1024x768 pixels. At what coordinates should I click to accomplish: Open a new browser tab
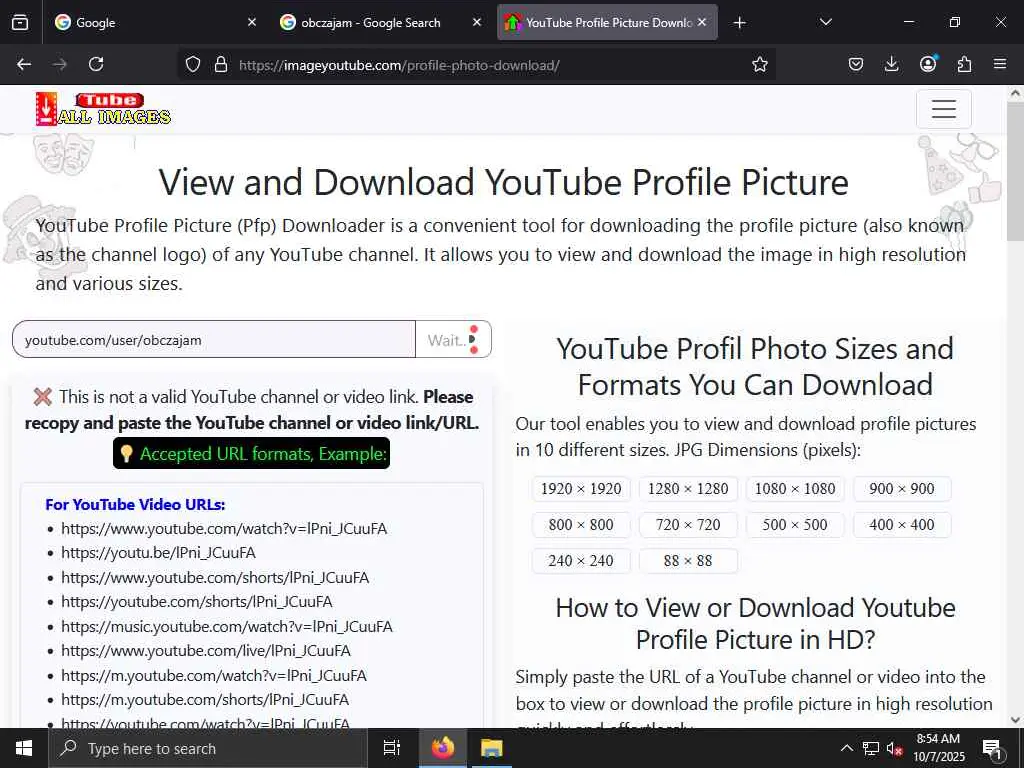739,23
